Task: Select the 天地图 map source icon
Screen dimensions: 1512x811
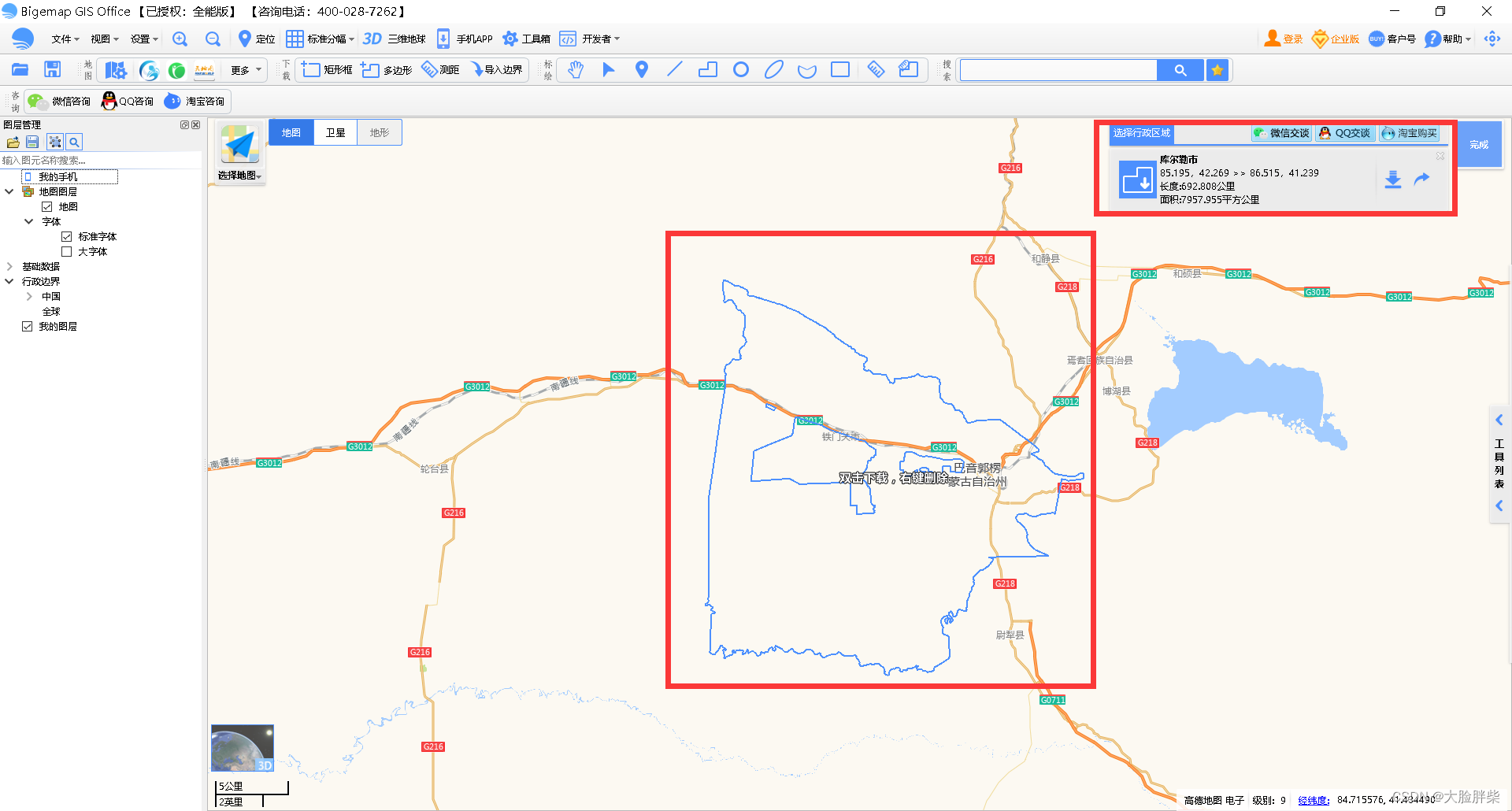Action: pyautogui.click(x=204, y=71)
